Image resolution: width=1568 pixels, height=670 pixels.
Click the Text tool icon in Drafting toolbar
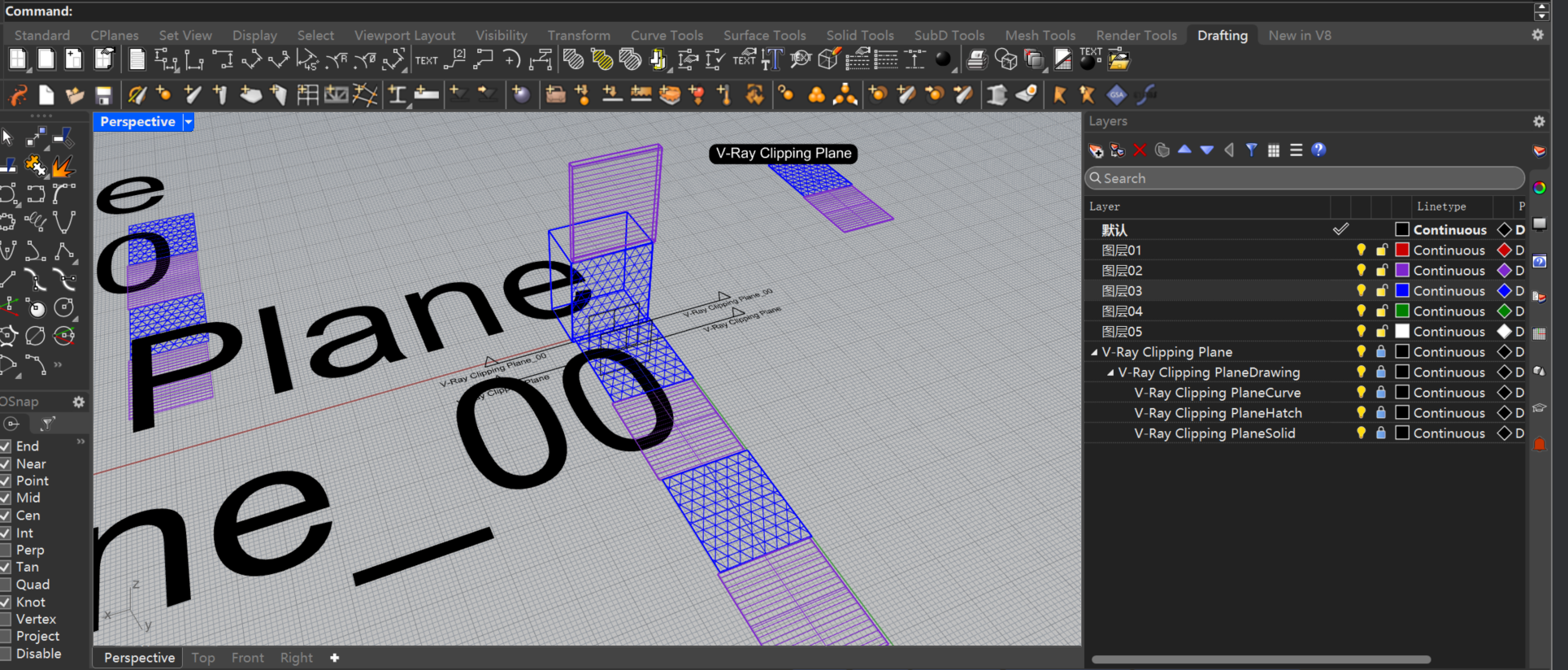click(426, 60)
